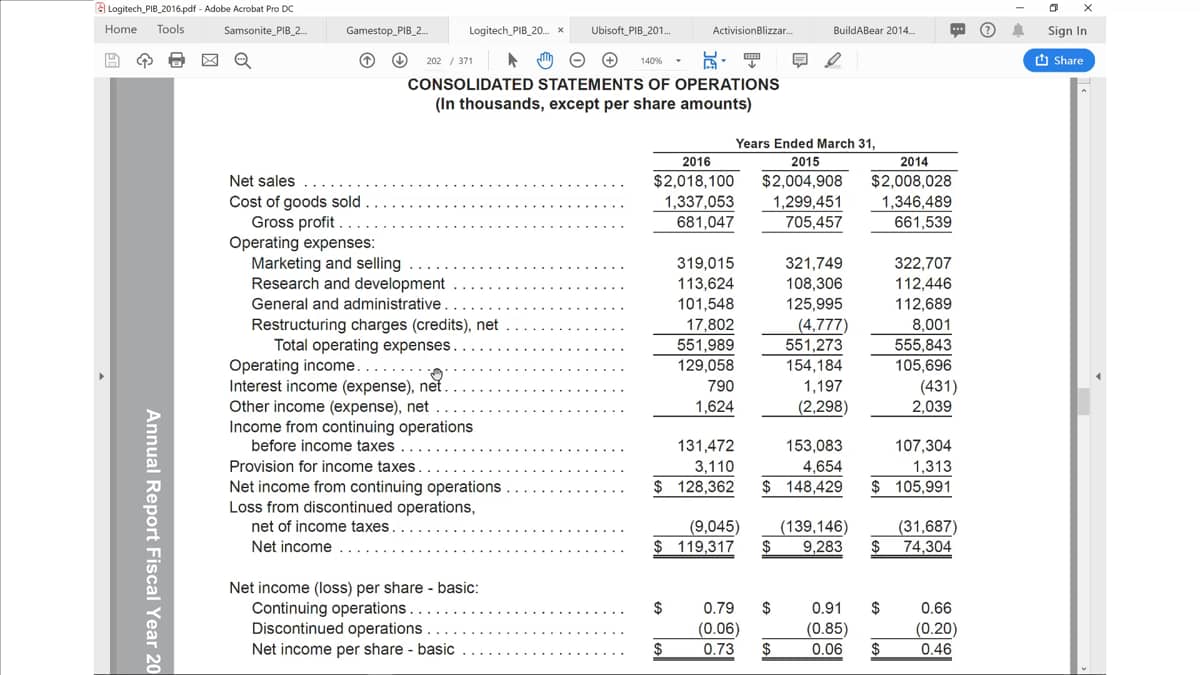Zoom in with plus icon
This screenshot has height=675, width=1200.
[608, 60]
